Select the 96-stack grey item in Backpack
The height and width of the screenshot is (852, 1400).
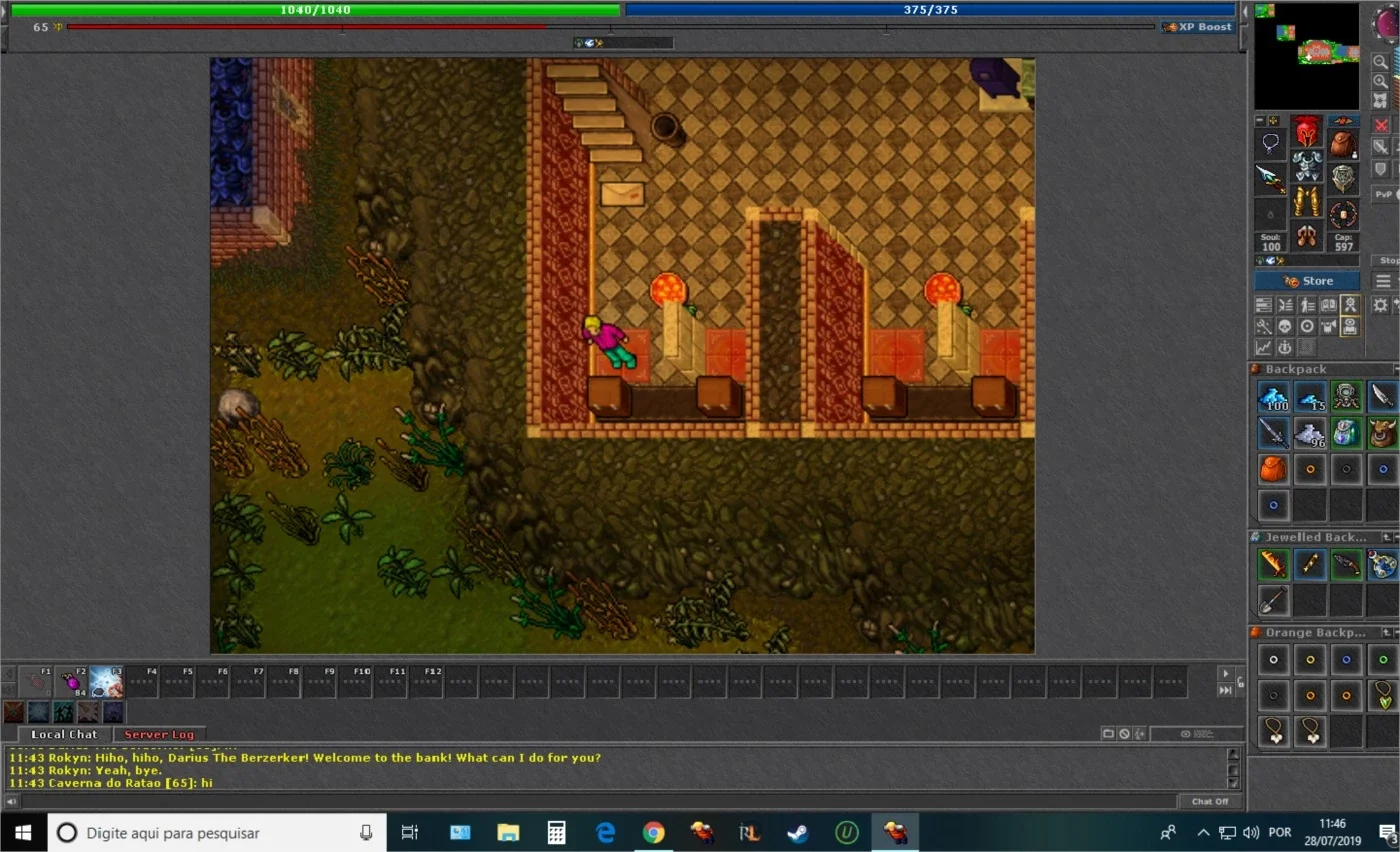point(1310,433)
